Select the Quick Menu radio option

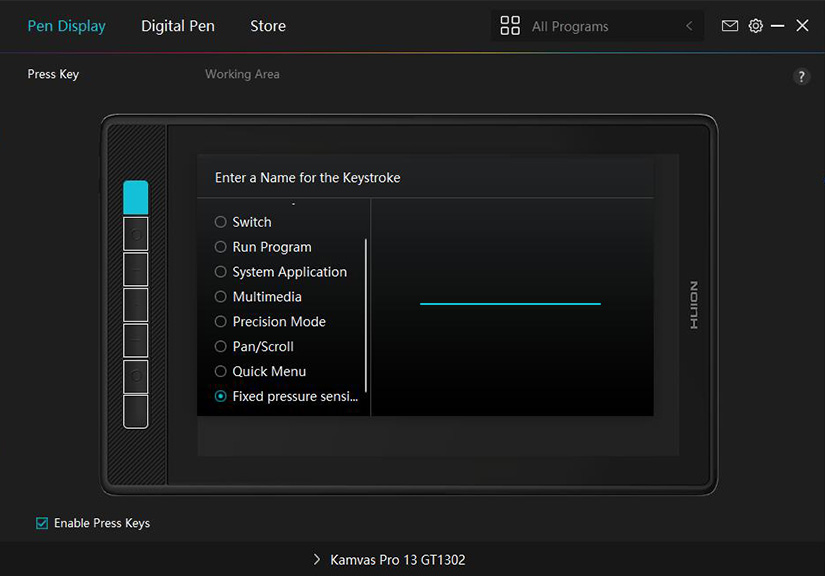[221, 371]
